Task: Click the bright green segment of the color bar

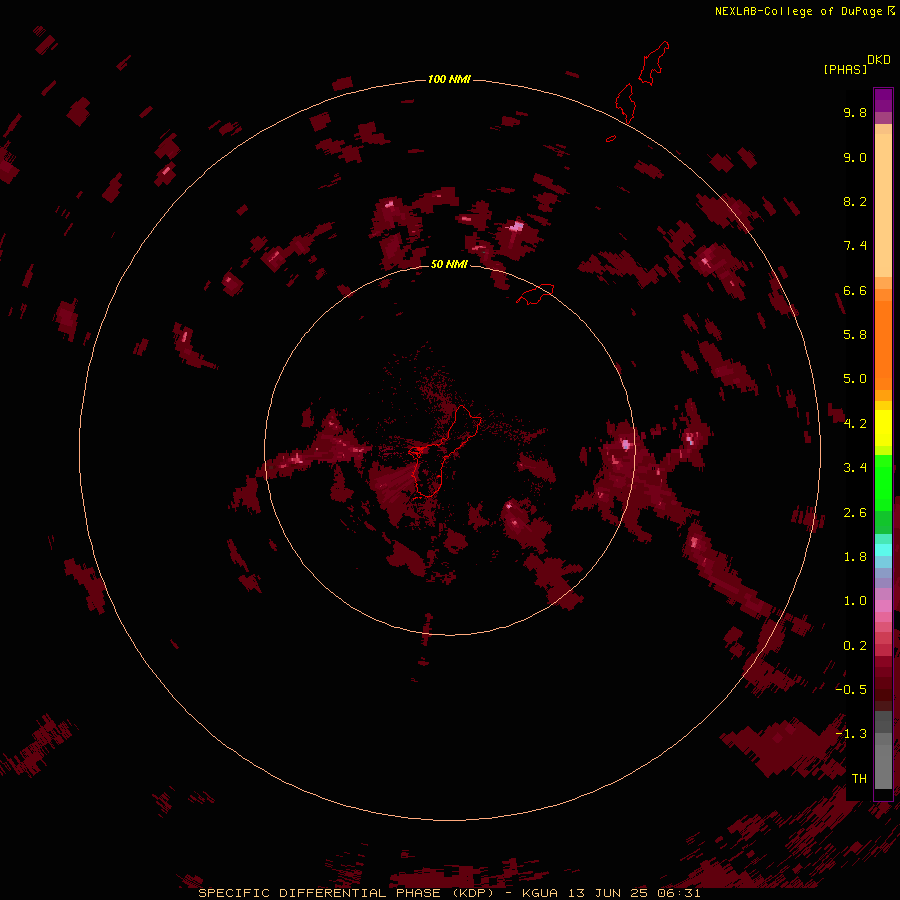Action: [x=883, y=482]
